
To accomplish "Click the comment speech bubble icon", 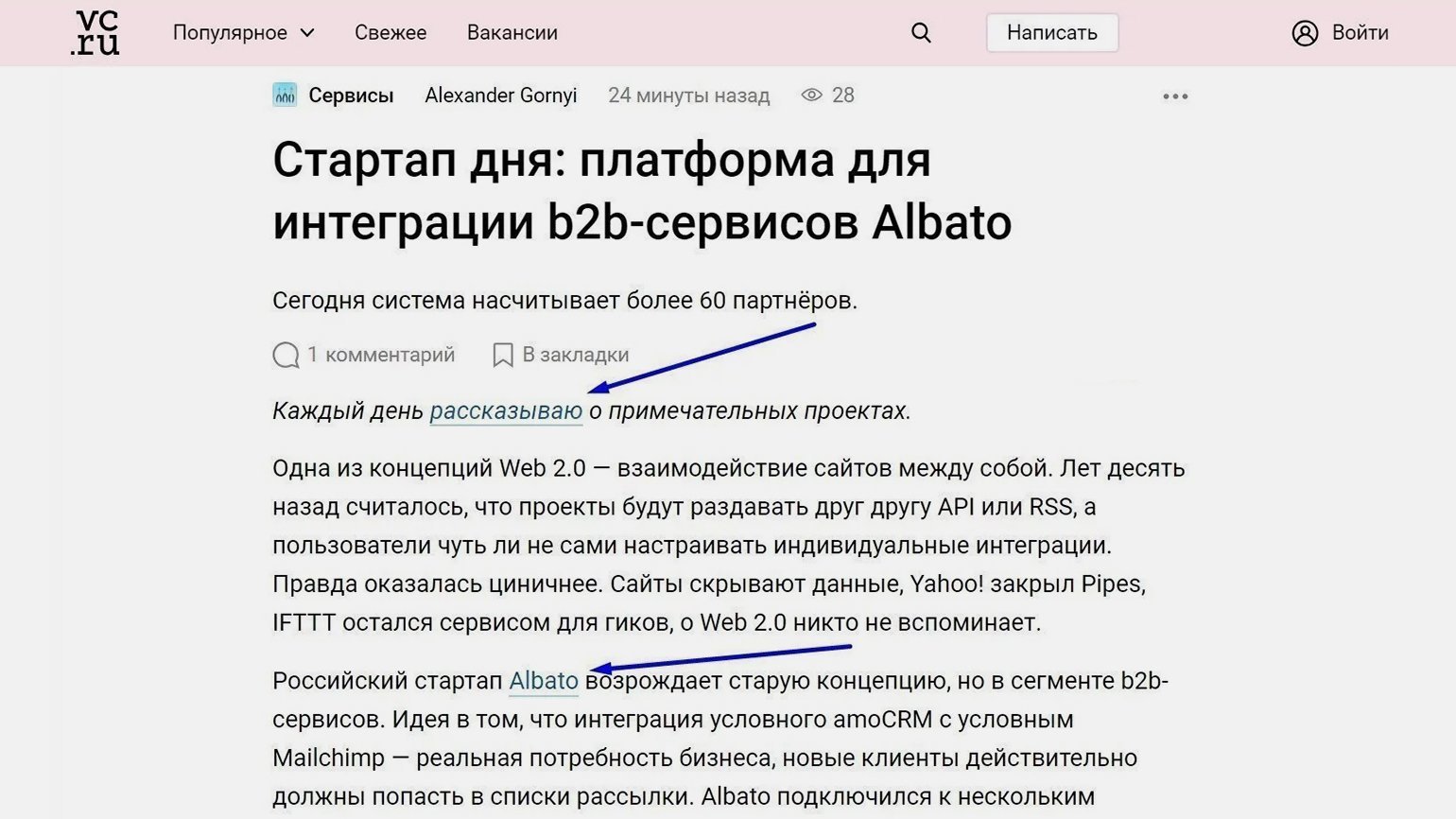I will [x=286, y=355].
